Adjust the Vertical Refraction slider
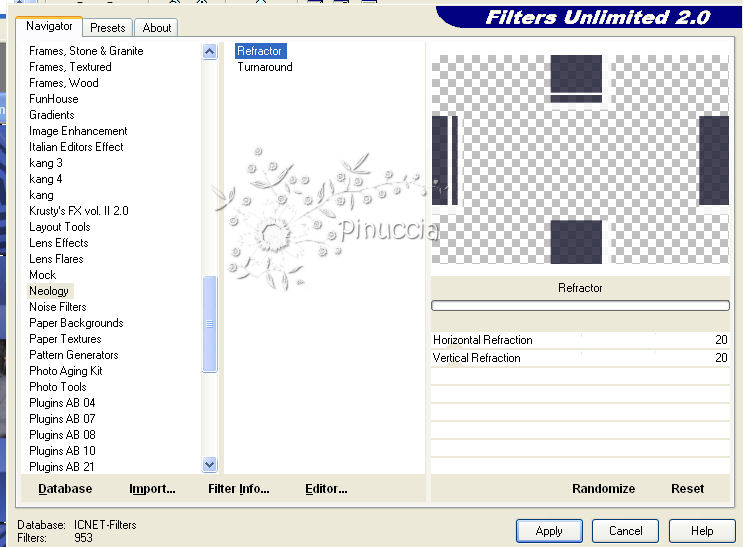The width and height of the screenshot is (743, 547). click(x=580, y=358)
